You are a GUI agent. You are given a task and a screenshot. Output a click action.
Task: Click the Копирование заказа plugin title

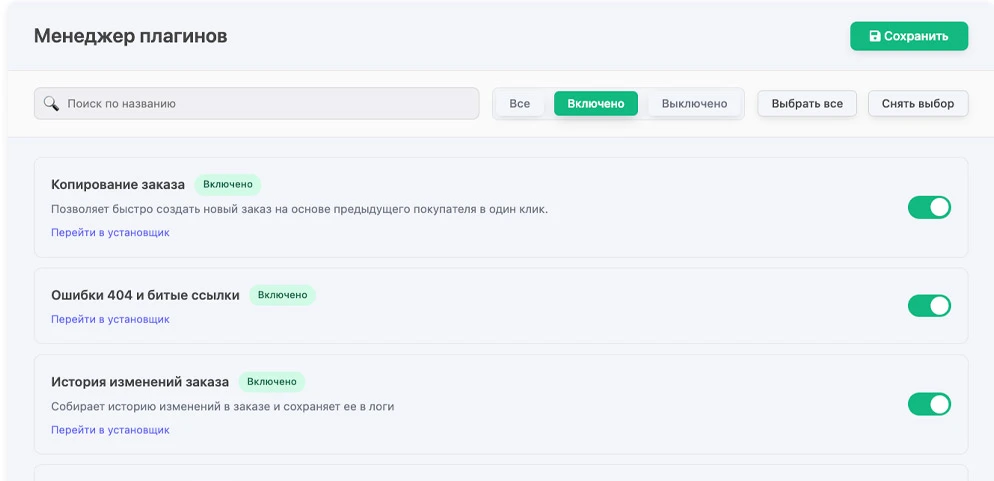118,184
